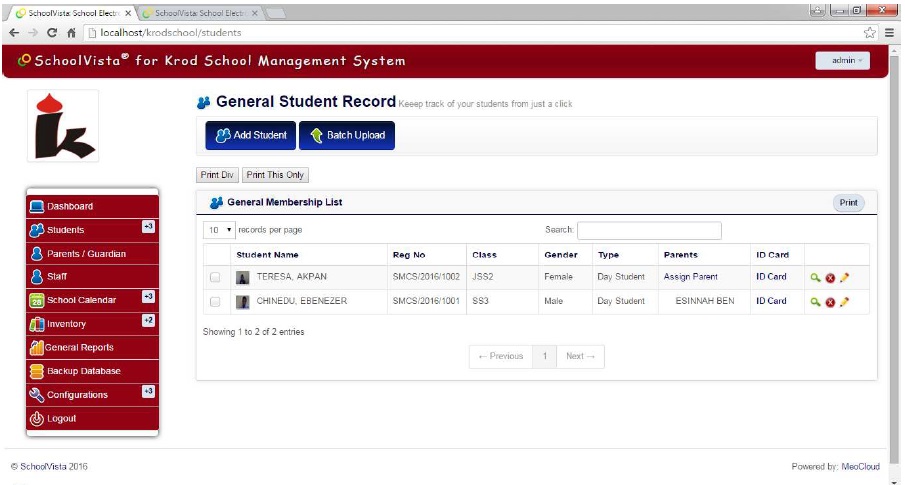The image size is (905, 485).
Task: Switch to the second SchoolVista browser tab
Action: point(200,13)
